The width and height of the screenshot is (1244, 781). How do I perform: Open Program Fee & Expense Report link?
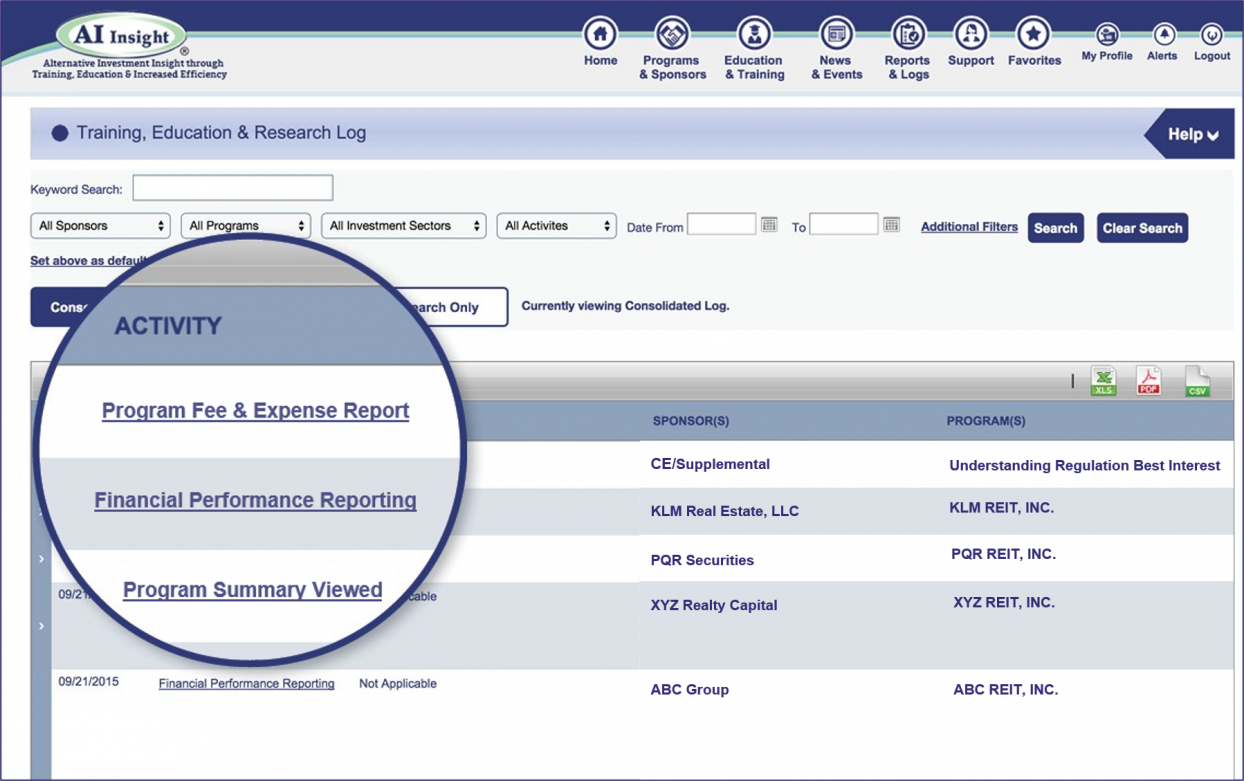(255, 410)
